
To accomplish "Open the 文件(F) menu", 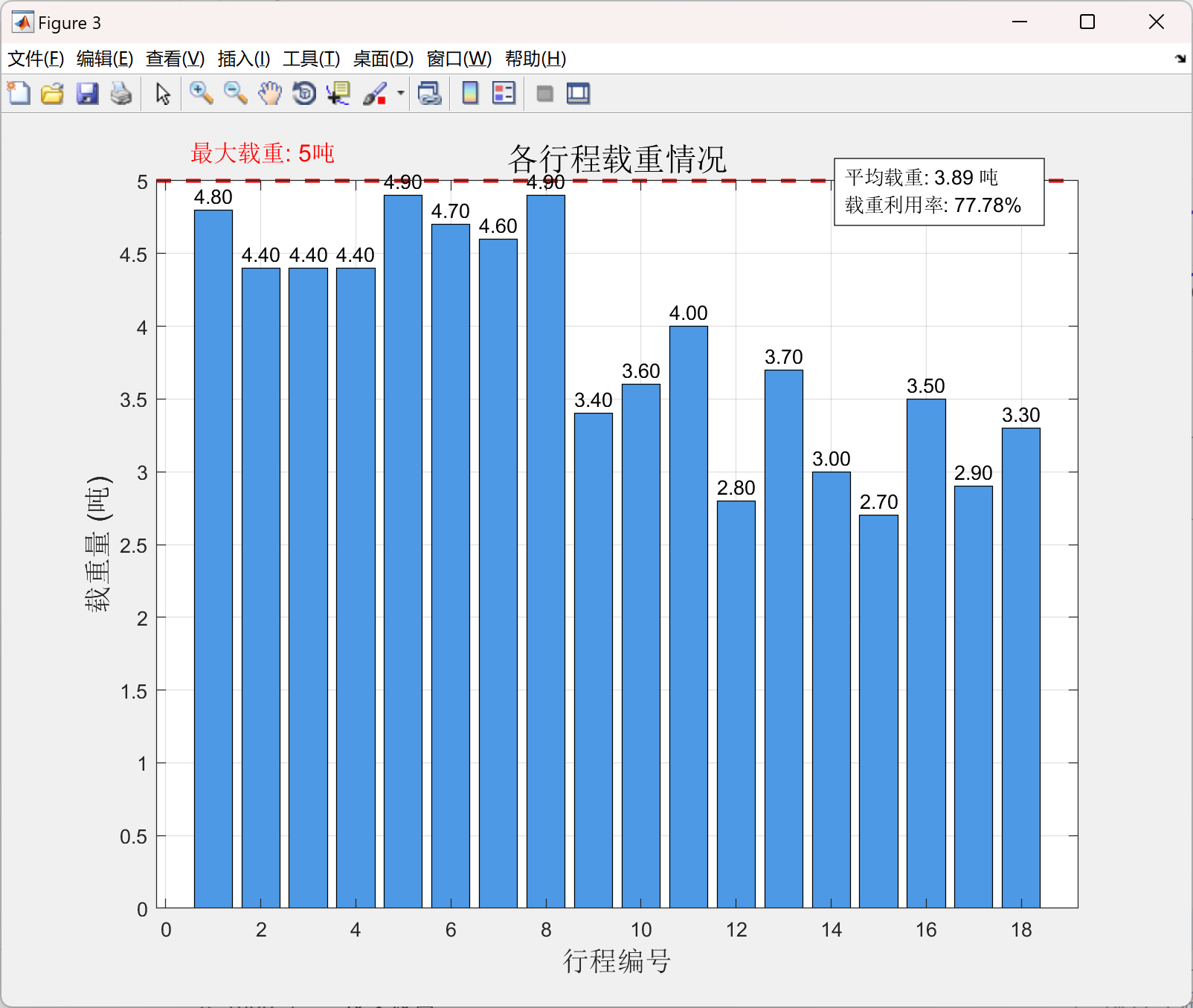I will (x=36, y=59).
